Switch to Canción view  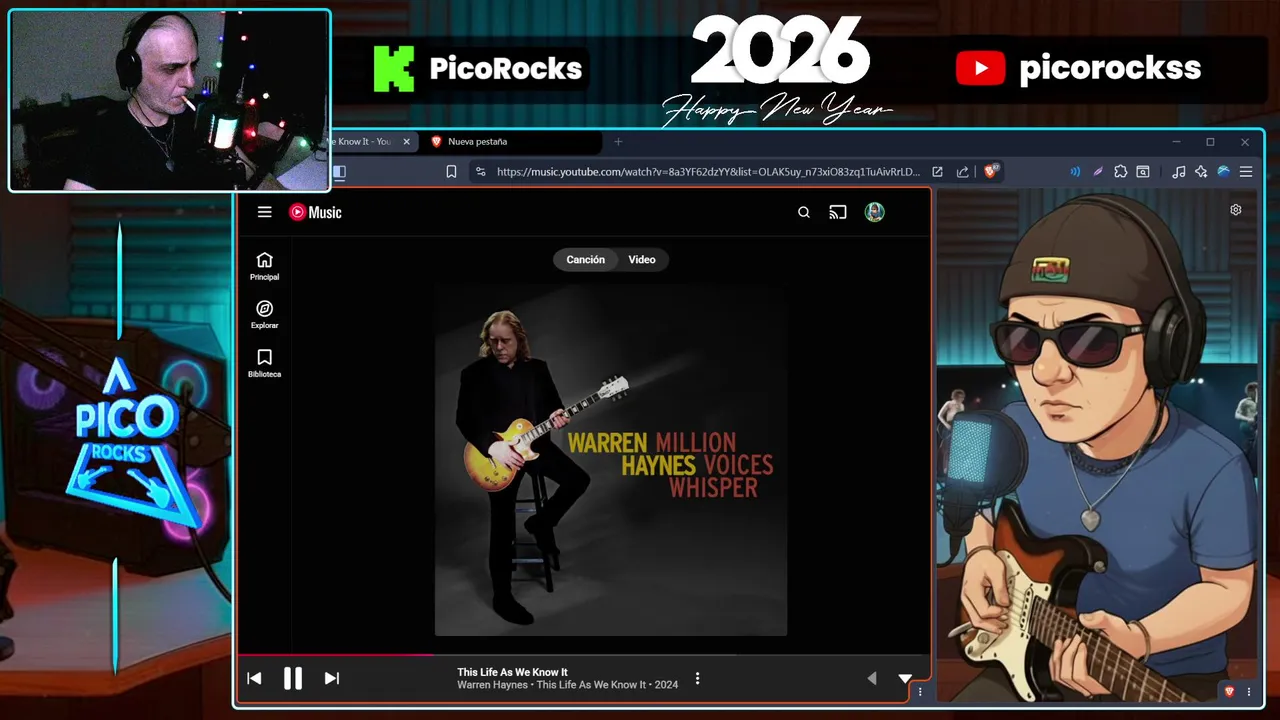click(x=585, y=260)
